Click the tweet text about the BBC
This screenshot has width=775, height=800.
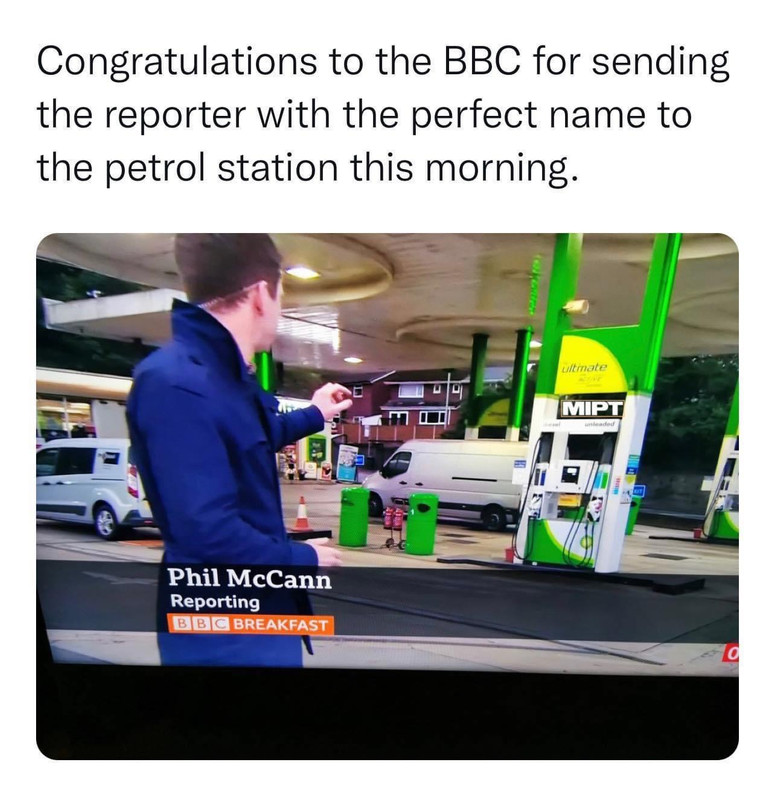point(383,115)
